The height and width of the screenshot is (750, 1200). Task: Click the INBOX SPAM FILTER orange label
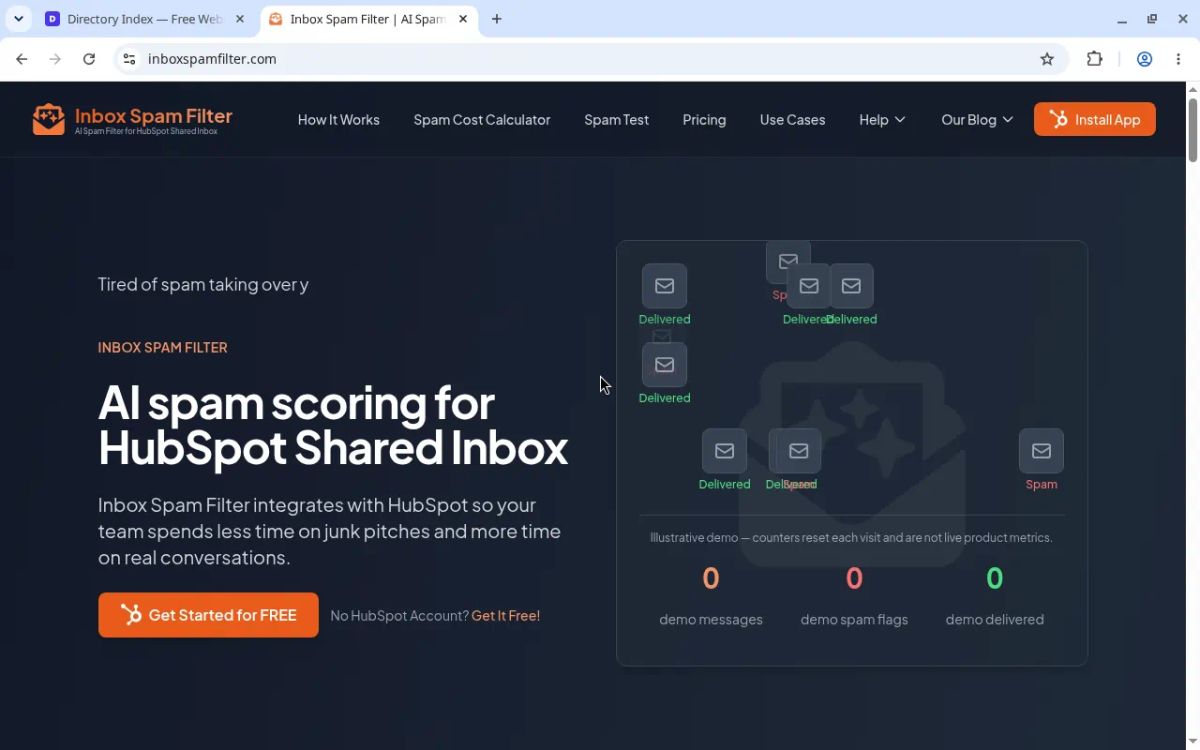pos(163,348)
